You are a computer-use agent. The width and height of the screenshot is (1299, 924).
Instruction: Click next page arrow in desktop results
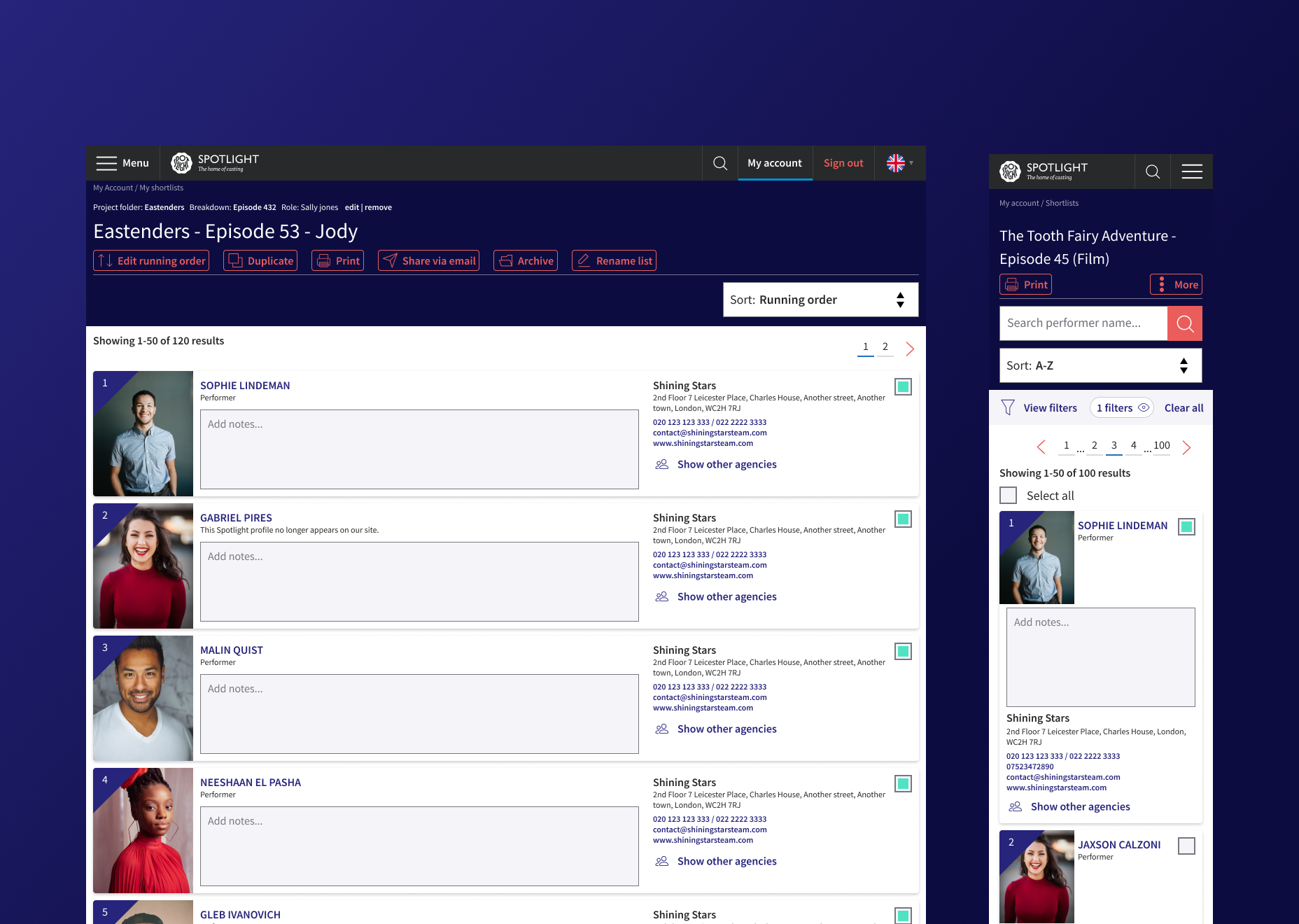coord(910,349)
